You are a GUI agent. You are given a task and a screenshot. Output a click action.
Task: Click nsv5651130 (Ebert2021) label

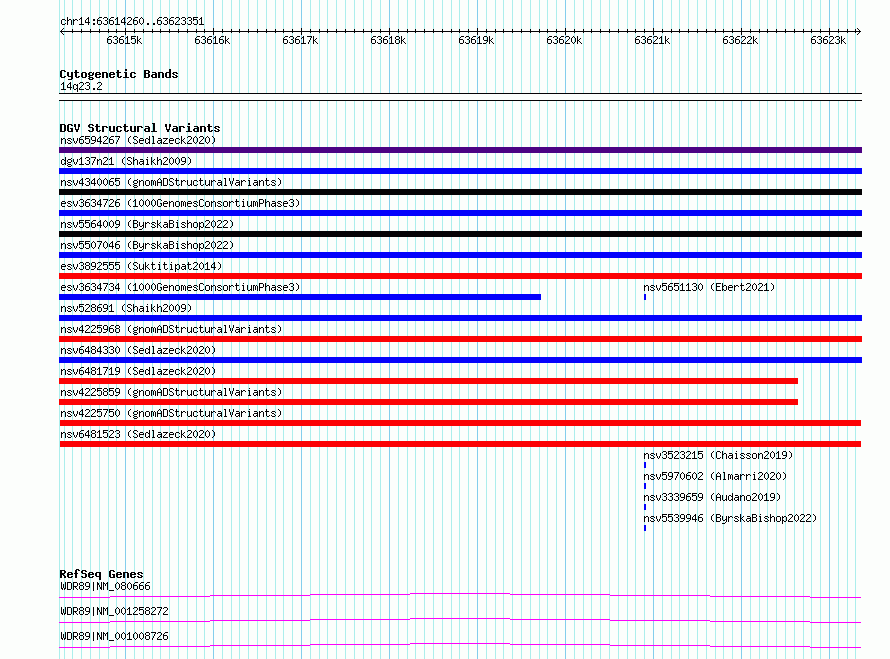[x=709, y=287]
